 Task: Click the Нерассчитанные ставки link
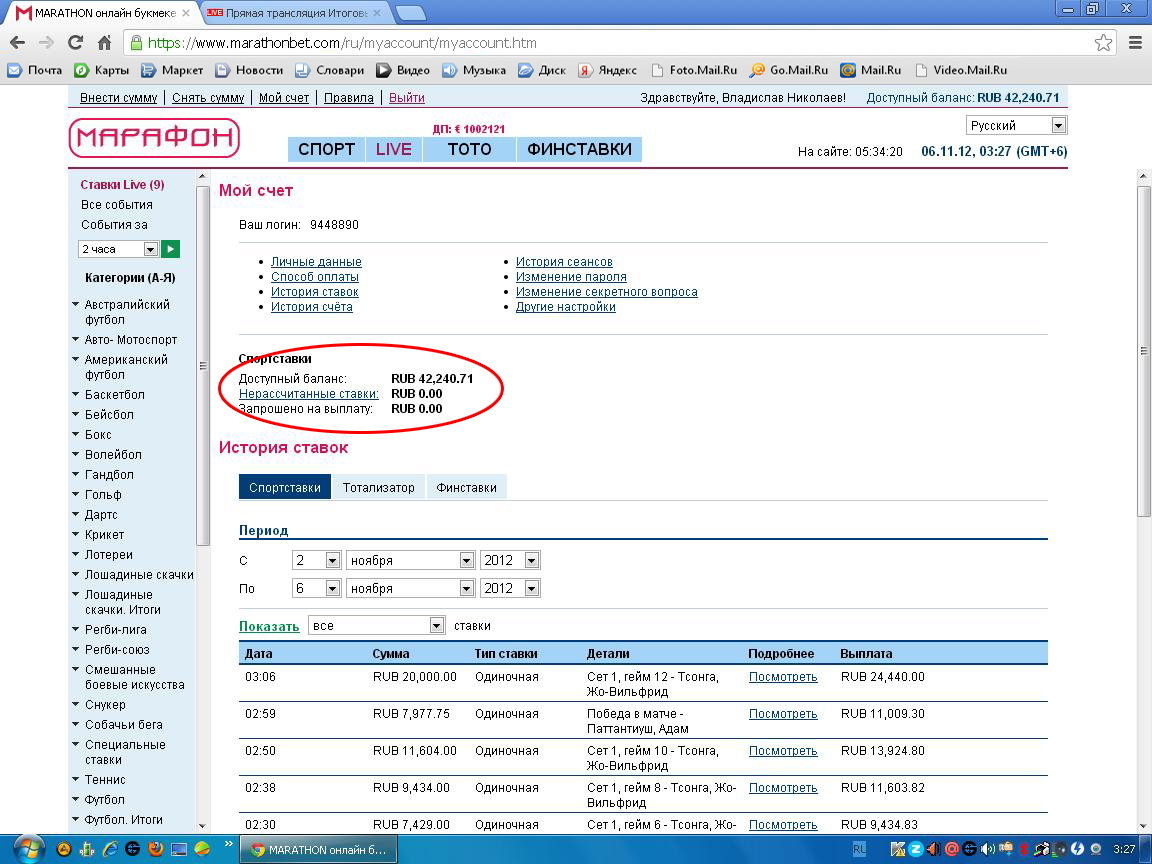[x=309, y=394]
